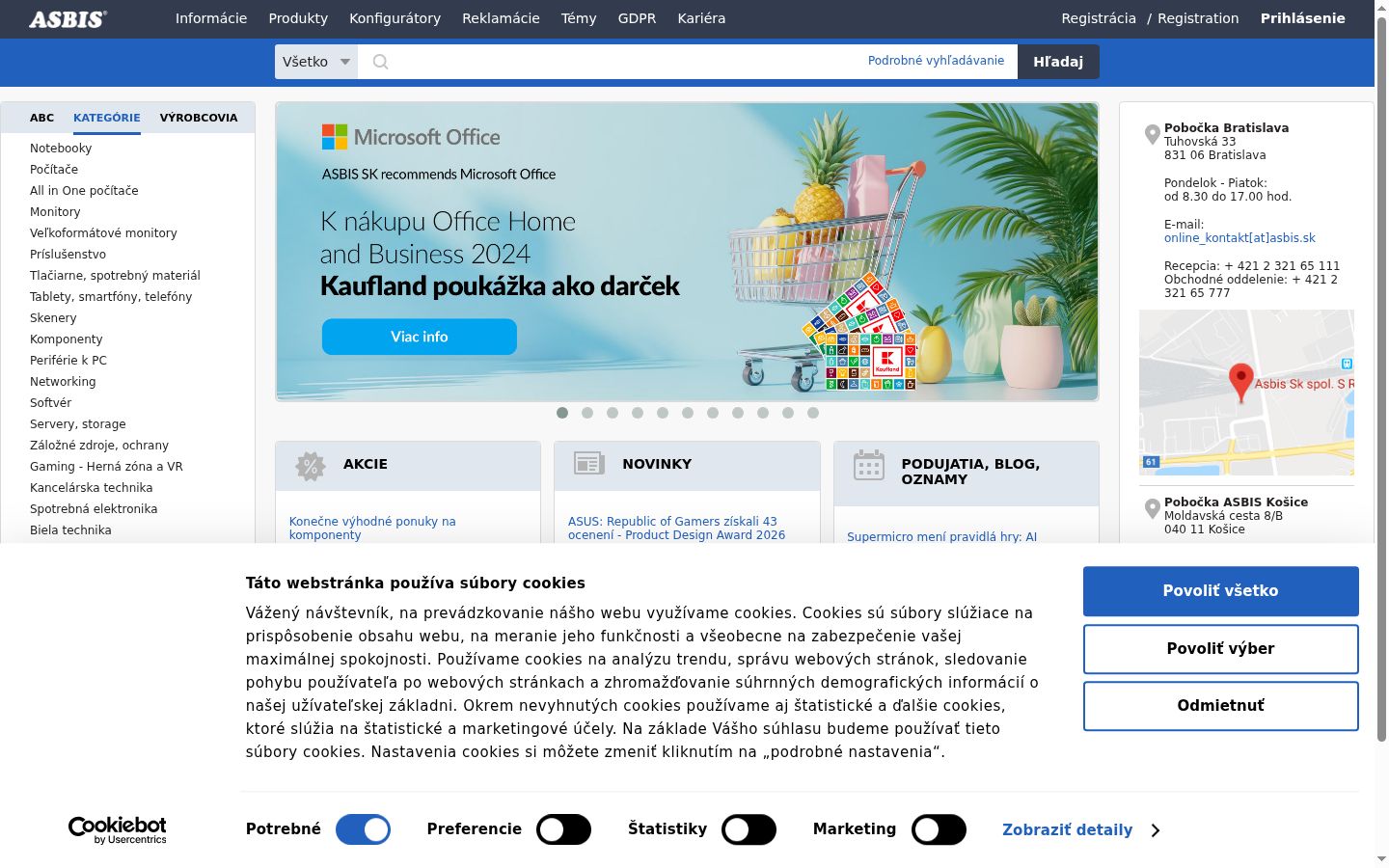Open the Supermicro mení pravidlá hry link
1389x868 pixels.
(x=941, y=537)
